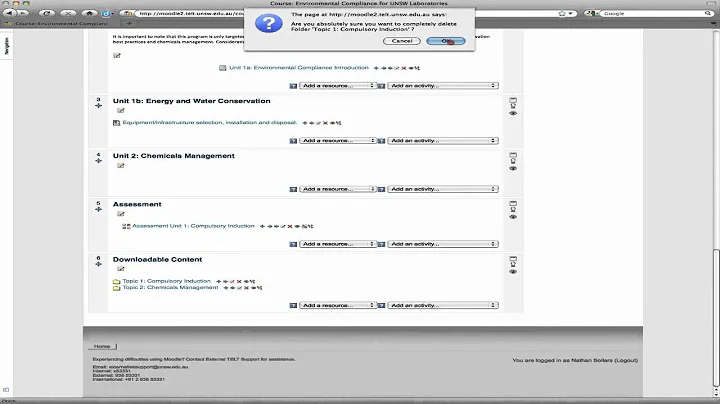Click the Unit 1b: Energy and Water Conservation heading

tap(191, 101)
